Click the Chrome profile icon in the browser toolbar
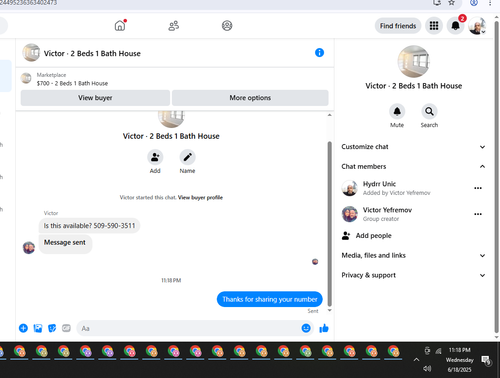Image resolution: width=500 pixels, height=378 pixels. click(474, 3)
